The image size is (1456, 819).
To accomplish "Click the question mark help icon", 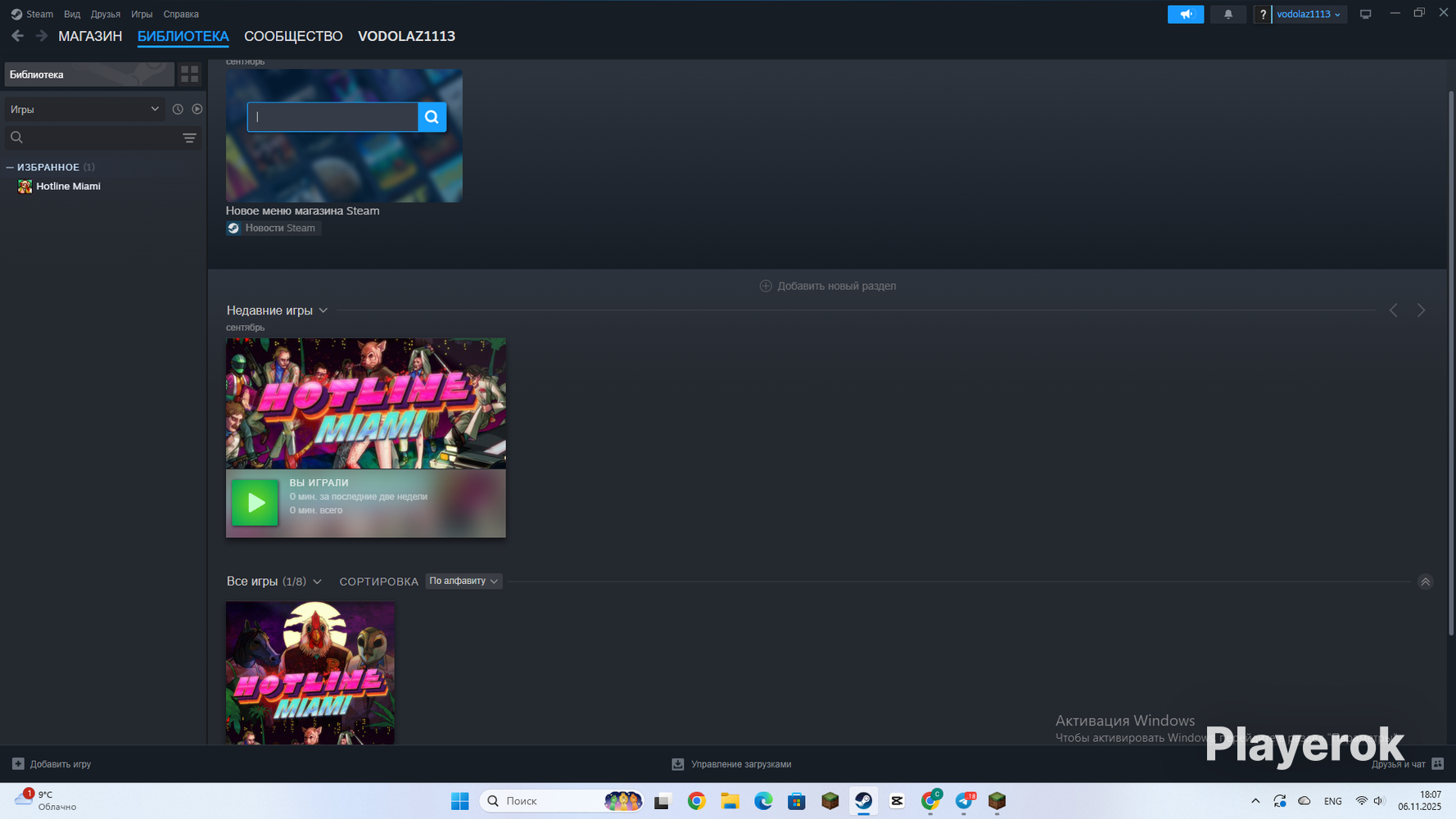I will click(1263, 14).
